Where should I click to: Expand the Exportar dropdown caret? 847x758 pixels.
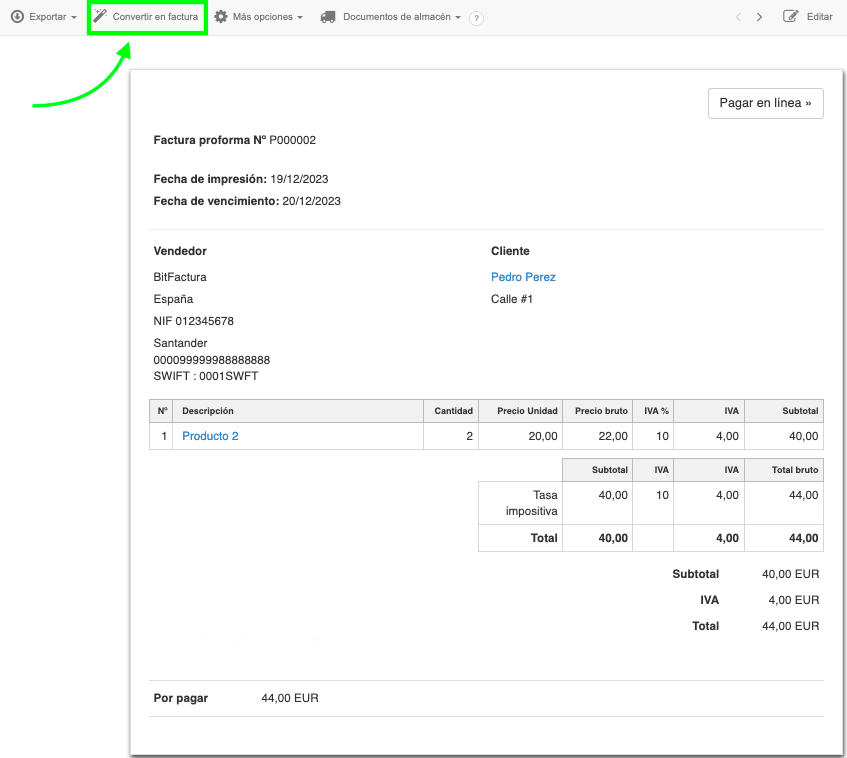coord(73,18)
